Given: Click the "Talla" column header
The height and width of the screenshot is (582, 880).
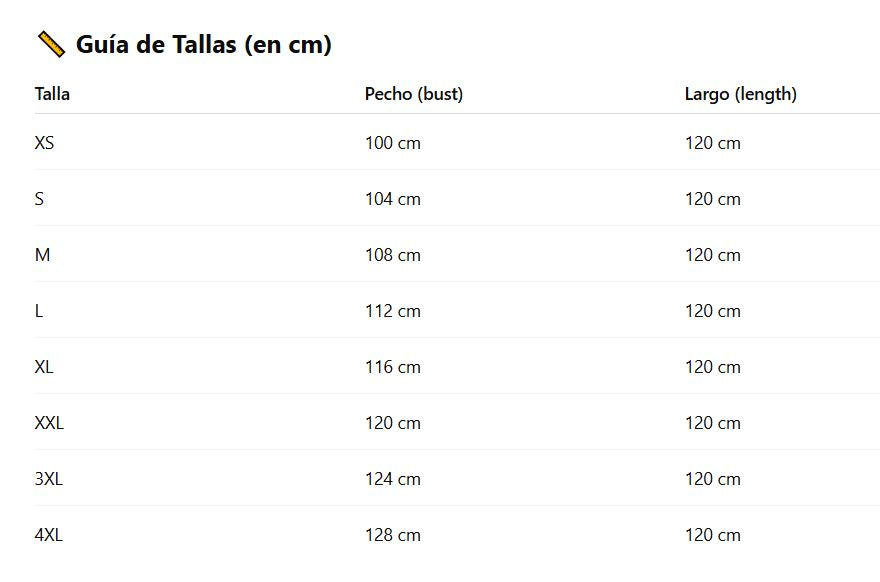Looking at the screenshot, I should click(52, 94).
